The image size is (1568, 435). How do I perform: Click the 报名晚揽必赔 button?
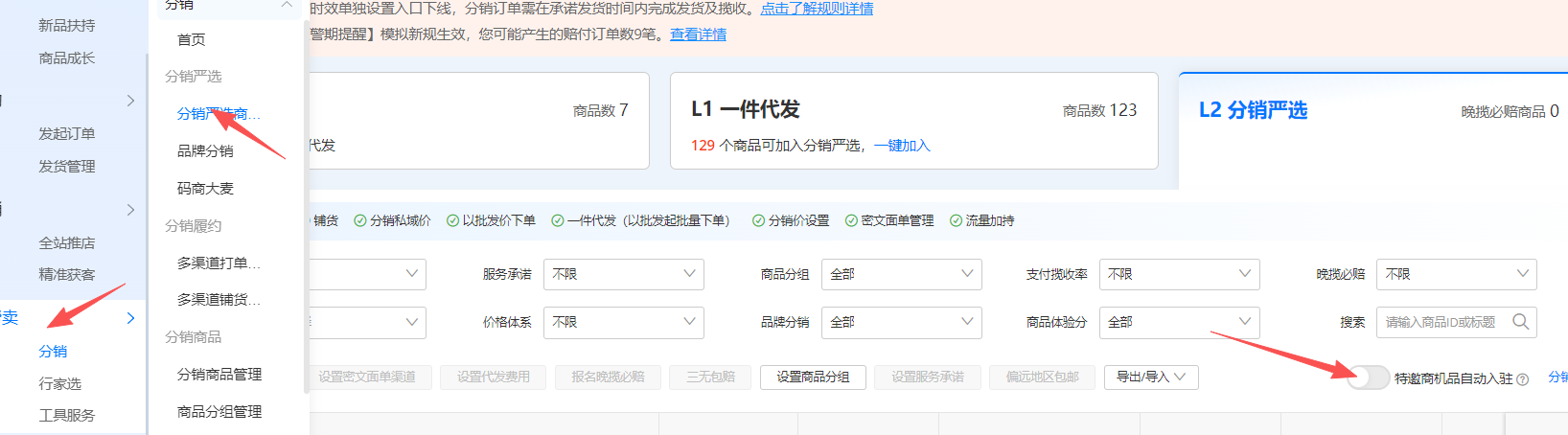click(x=608, y=378)
